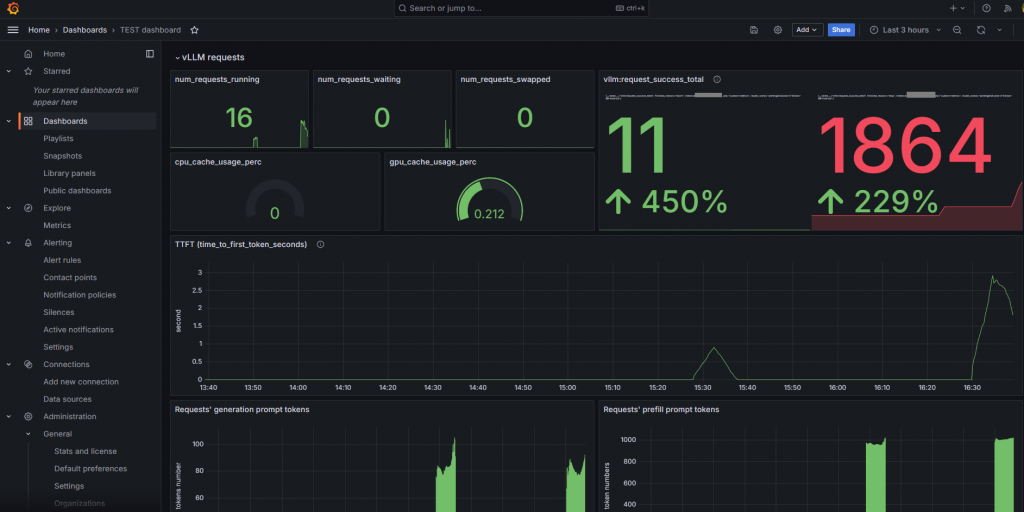The image size is (1024, 512).
Task: Open Contact points in sidebar
Action: pos(70,278)
